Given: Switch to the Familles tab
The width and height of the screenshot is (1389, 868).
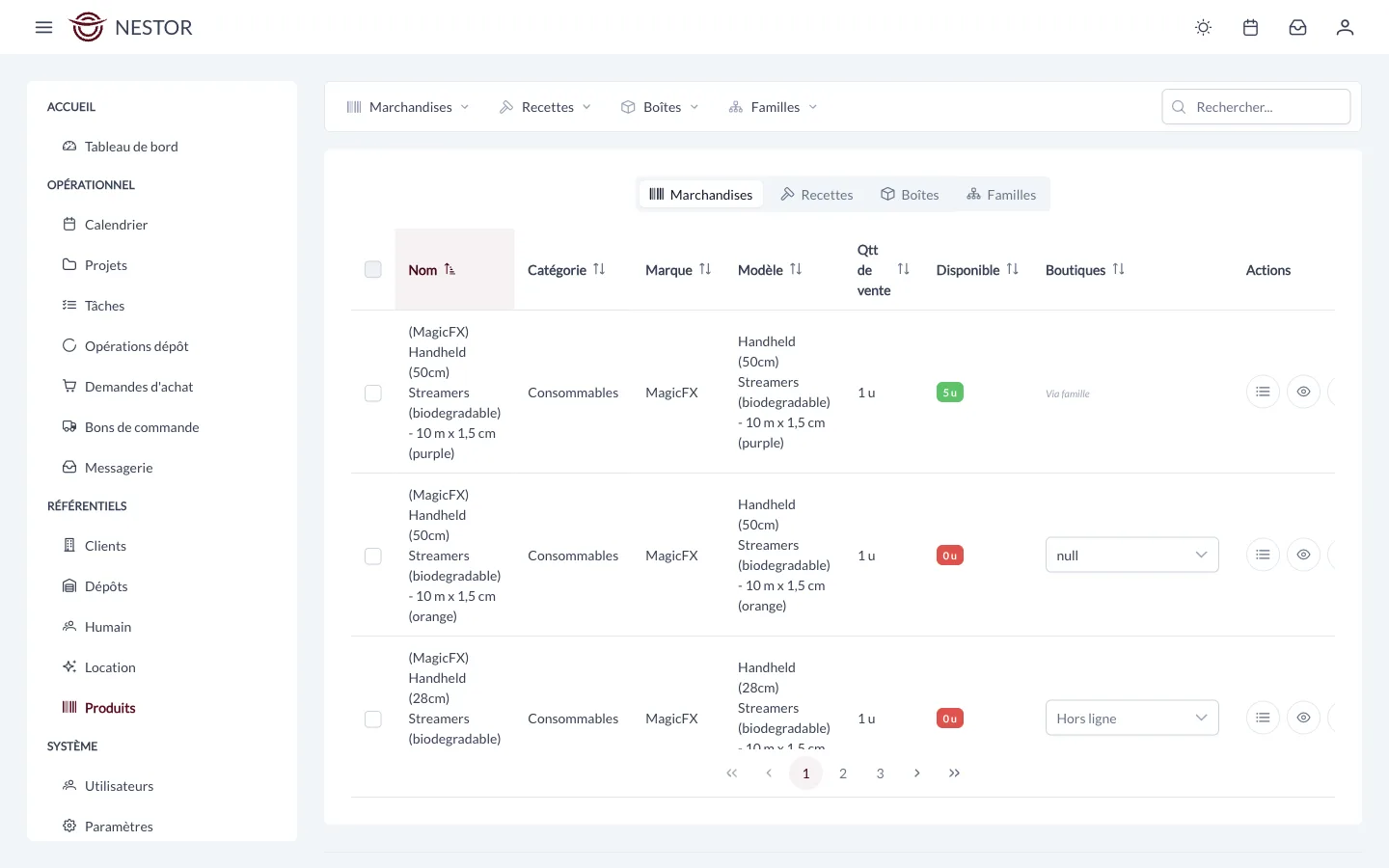Looking at the screenshot, I should (x=1001, y=194).
